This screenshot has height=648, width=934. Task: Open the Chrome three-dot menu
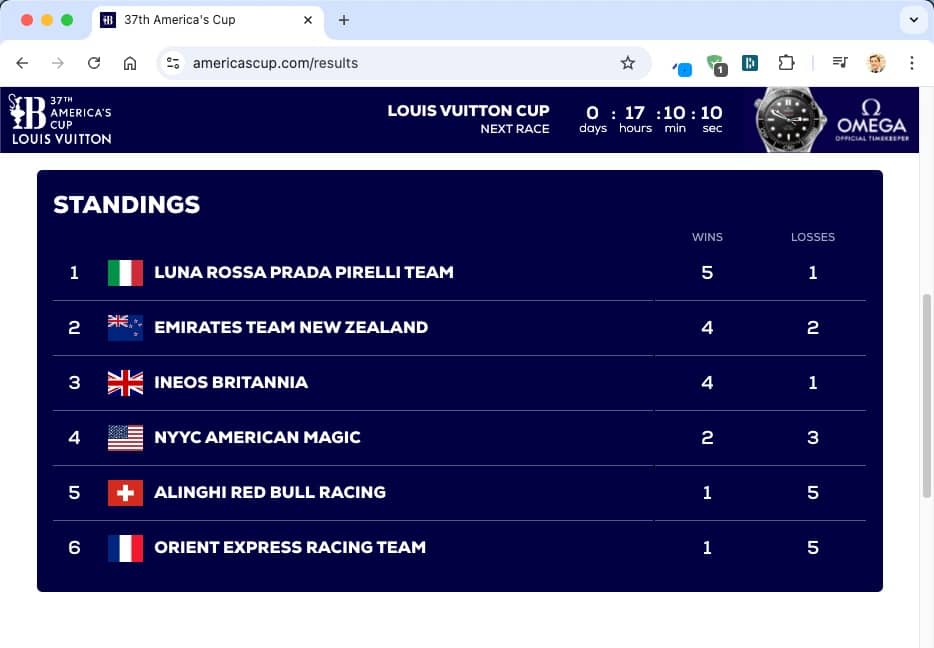[911, 63]
